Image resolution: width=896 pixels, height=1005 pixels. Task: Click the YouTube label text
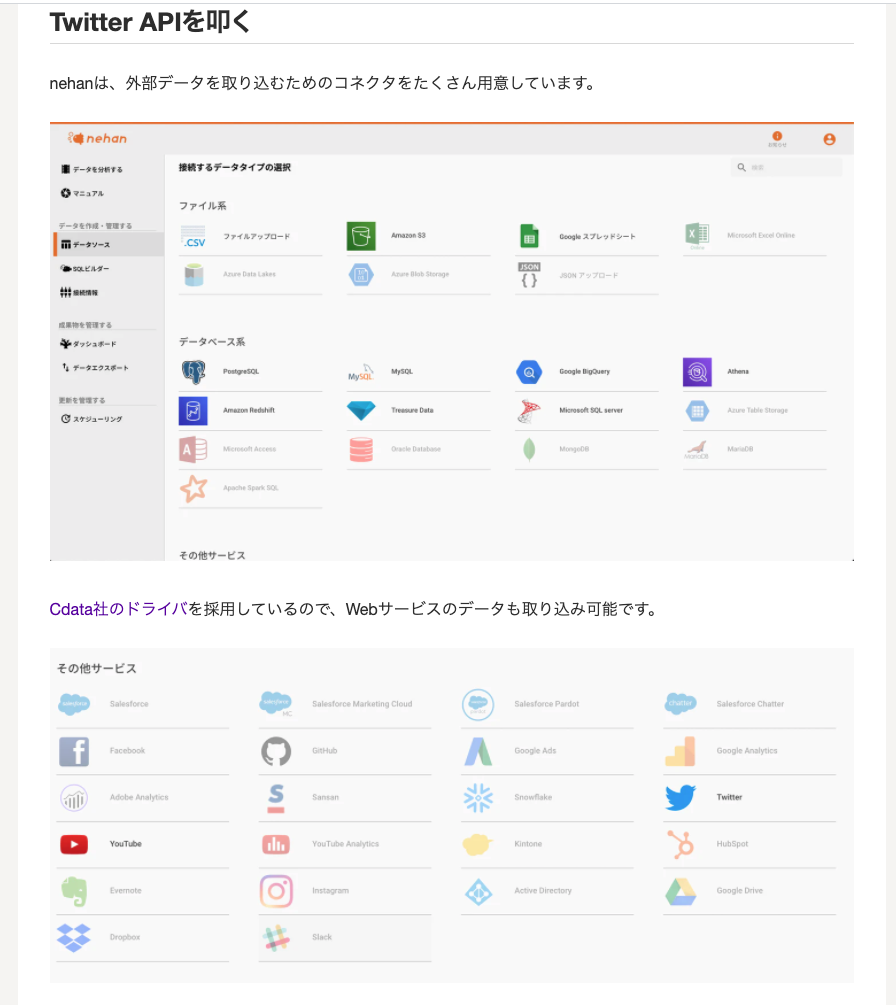[x=126, y=844]
